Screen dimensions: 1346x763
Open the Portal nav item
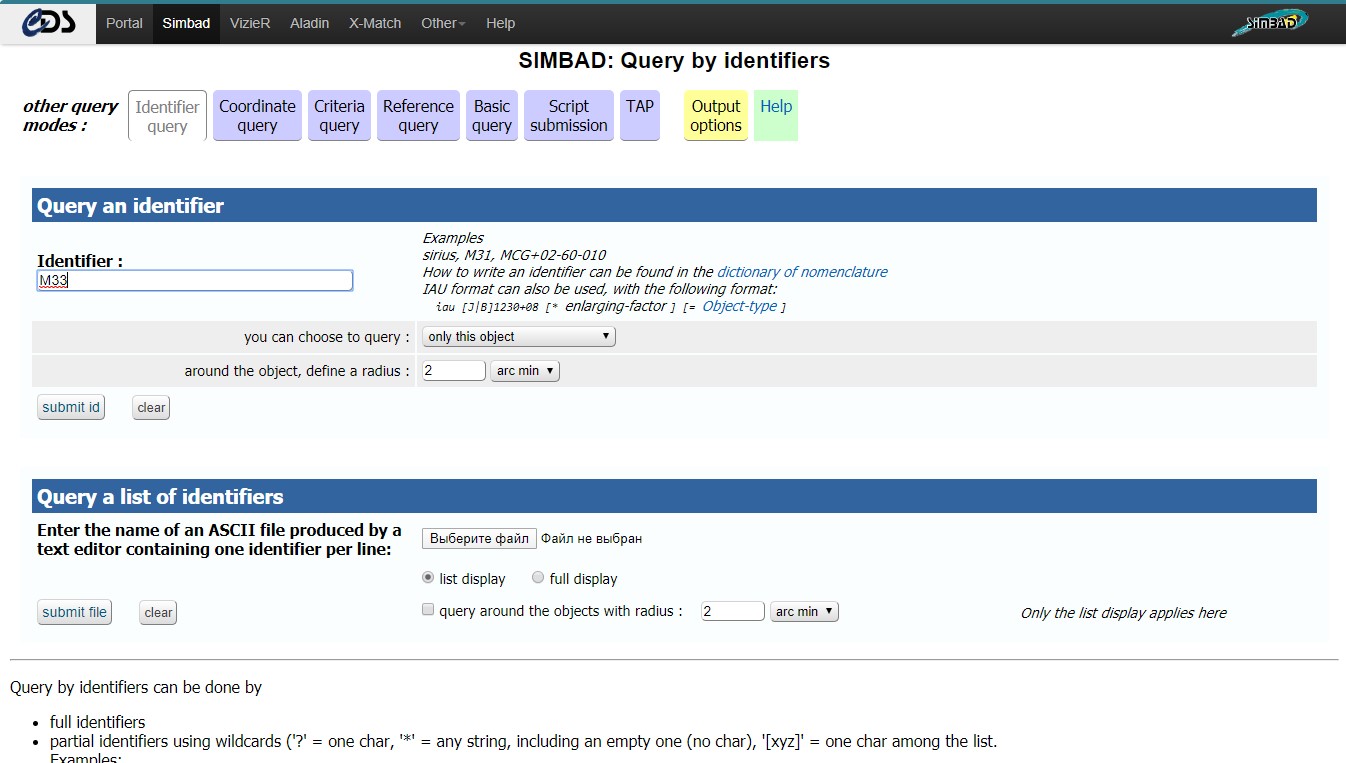124,23
